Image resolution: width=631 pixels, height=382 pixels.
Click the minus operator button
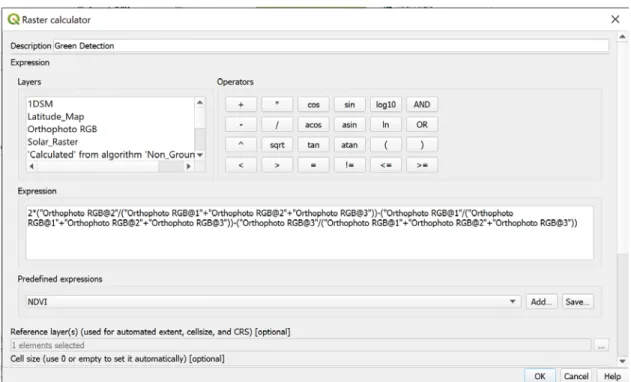(241, 125)
